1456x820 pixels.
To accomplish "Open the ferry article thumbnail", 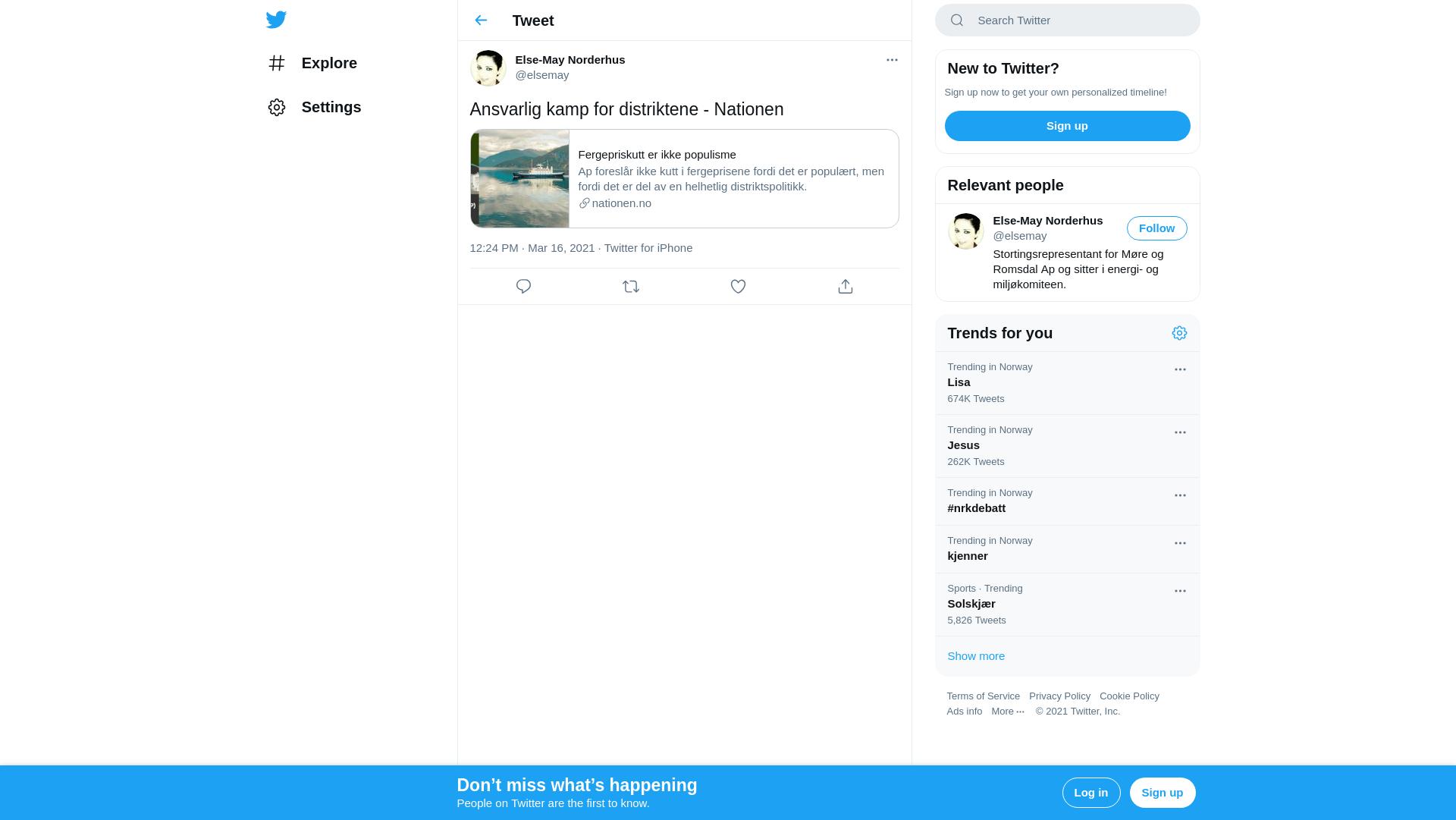I will 520,179.
